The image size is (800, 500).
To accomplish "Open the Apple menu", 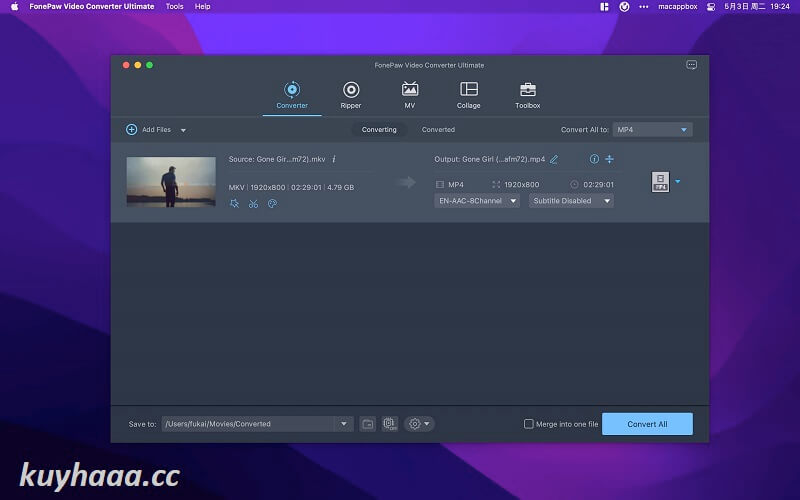I will (14, 7).
